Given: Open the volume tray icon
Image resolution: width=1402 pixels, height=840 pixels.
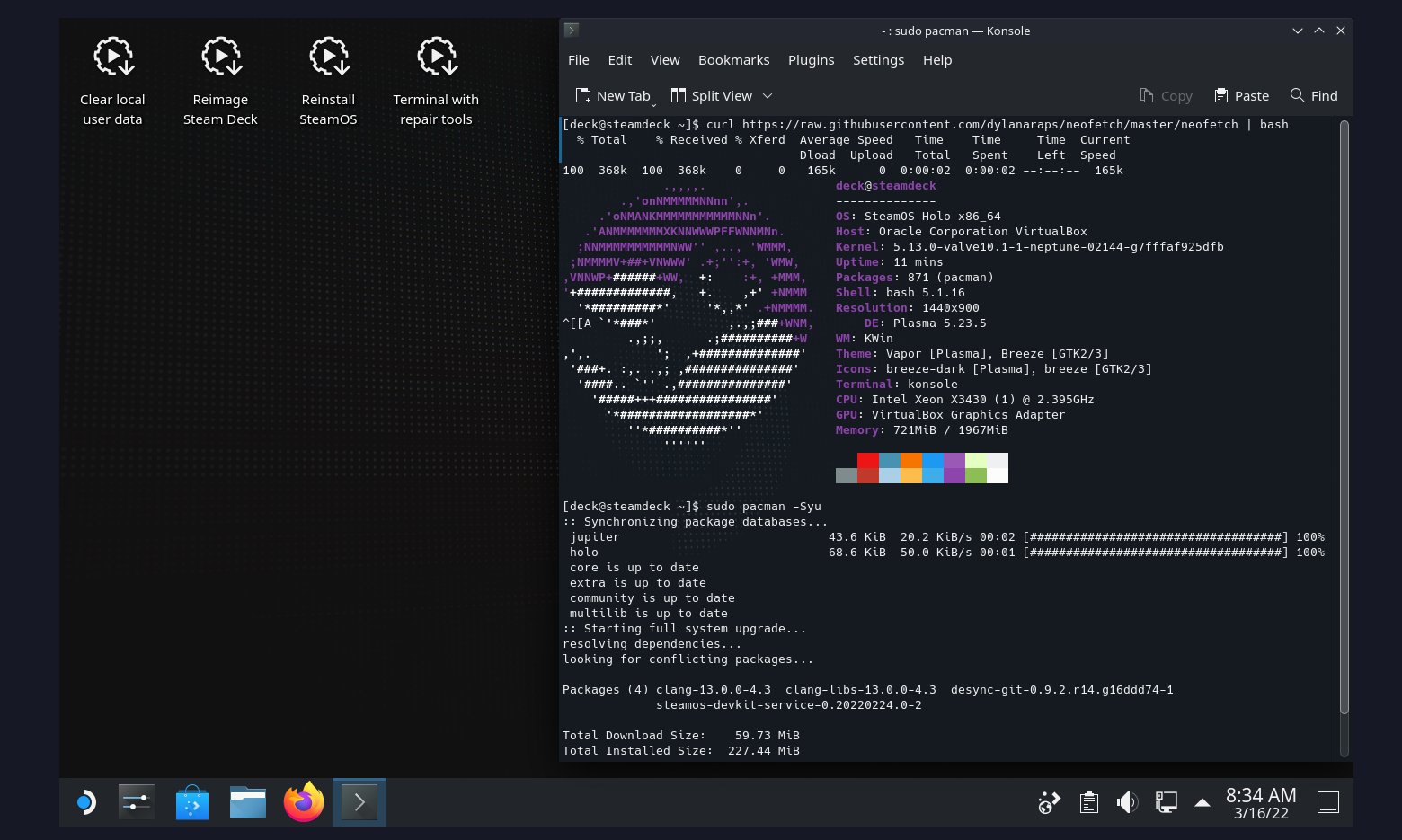Looking at the screenshot, I should click(x=1127, y=802).
